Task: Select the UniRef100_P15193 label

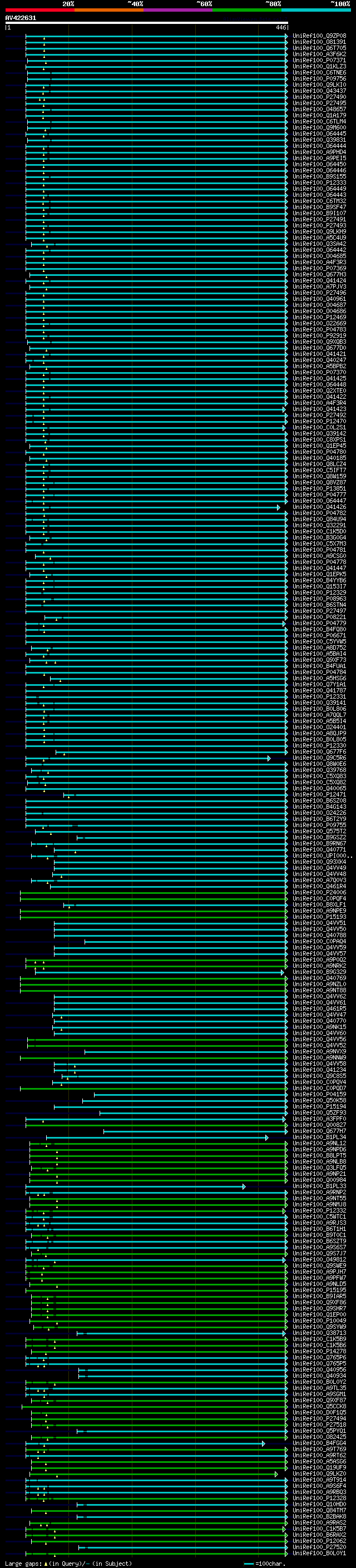Action: click(x=319, y=917)
